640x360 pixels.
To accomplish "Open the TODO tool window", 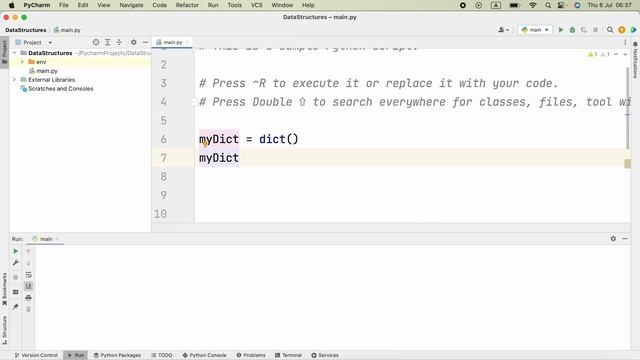I will (162, 355).
